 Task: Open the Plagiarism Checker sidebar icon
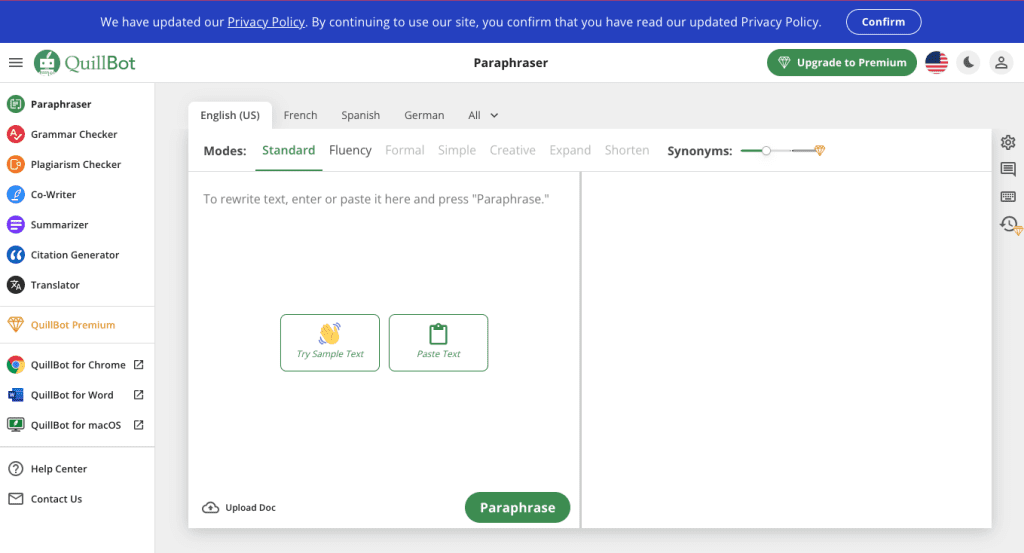click(x=15, y=164)
